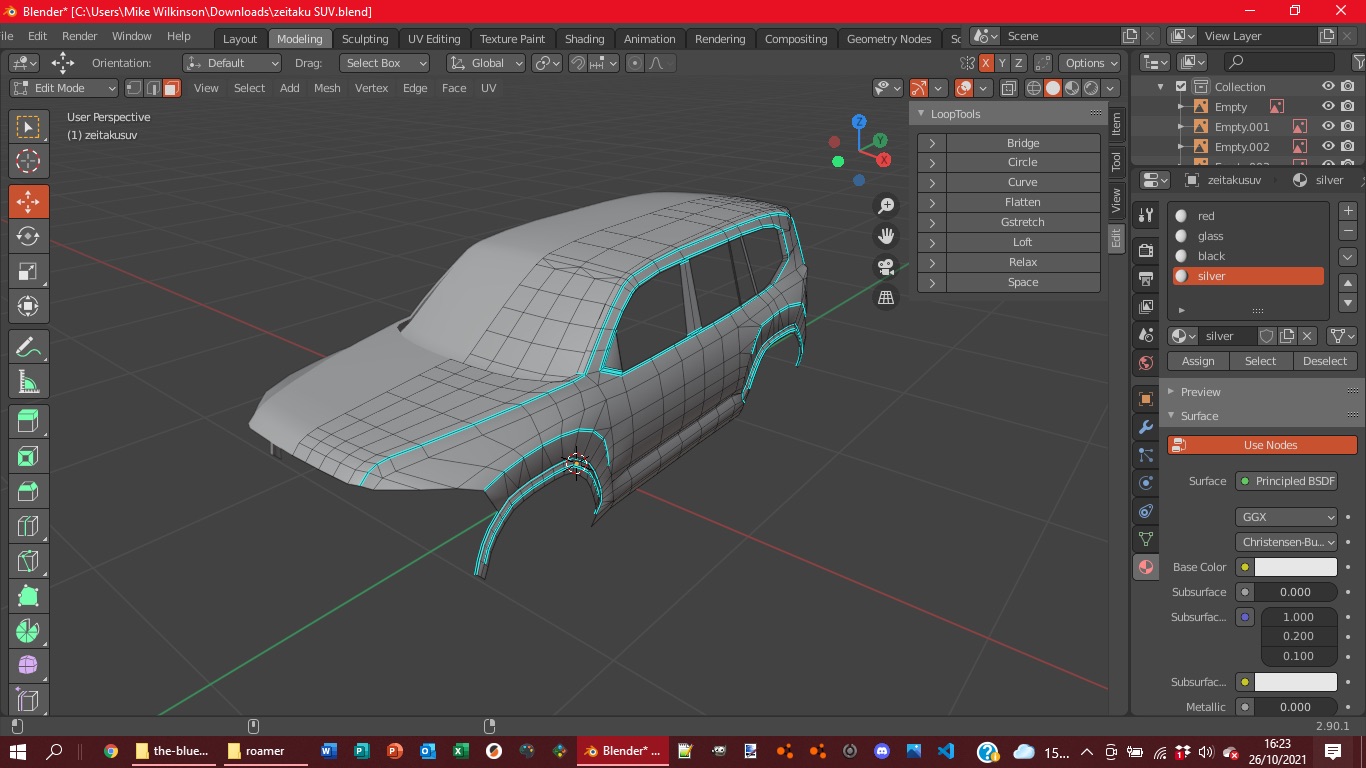Select the Move tool in toolbar
This screenshot has height=768, width=1366.
pyautogui.click(x=28, y=201)
